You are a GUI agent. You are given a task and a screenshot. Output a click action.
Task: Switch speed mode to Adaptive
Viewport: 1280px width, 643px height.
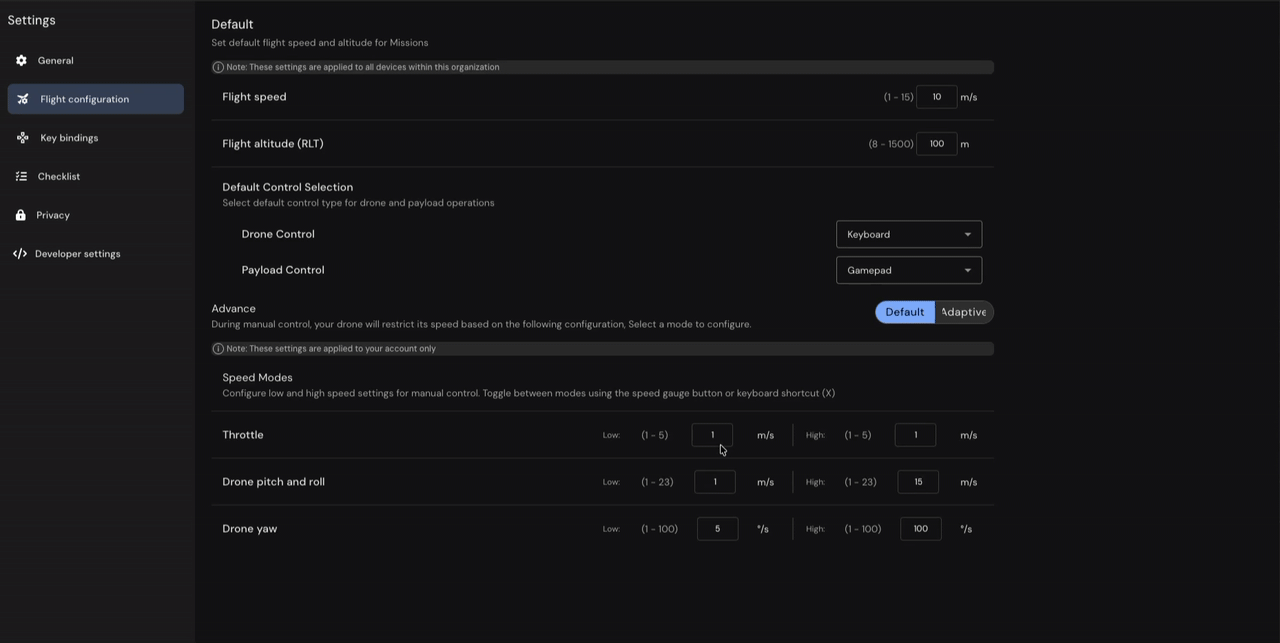[963, 312]
